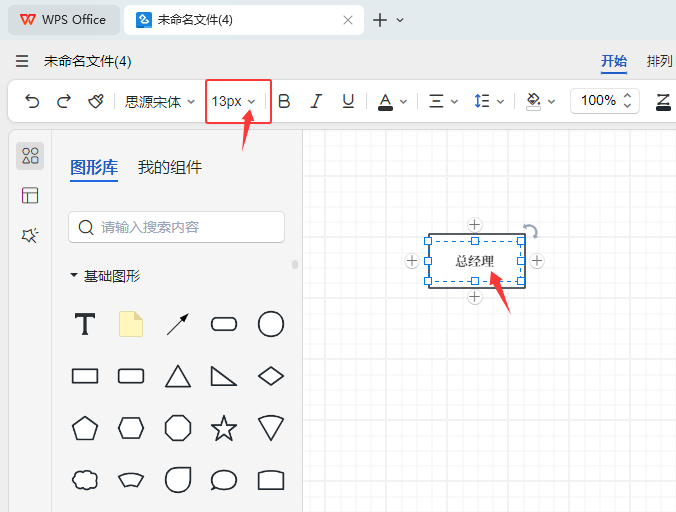Image resolution: width=676 pixels, height=512 pixels.
Task: Select the octagon shape
Action: point(178,428)
